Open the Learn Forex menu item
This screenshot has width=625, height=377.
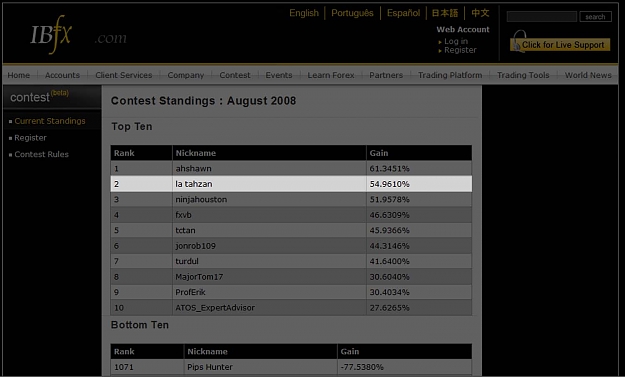click(331, 75)
